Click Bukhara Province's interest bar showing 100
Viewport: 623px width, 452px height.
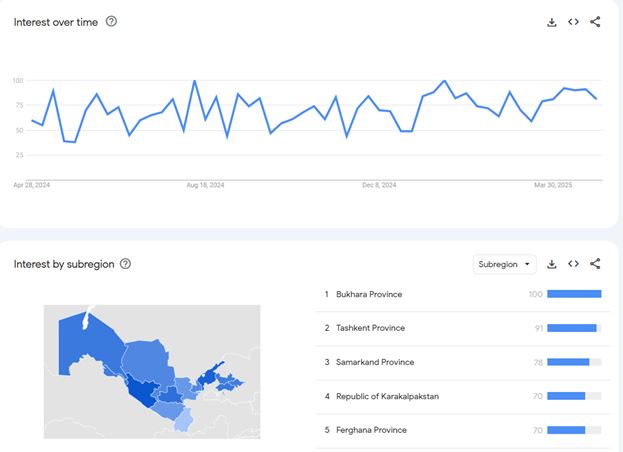click(x=574, y=294)
